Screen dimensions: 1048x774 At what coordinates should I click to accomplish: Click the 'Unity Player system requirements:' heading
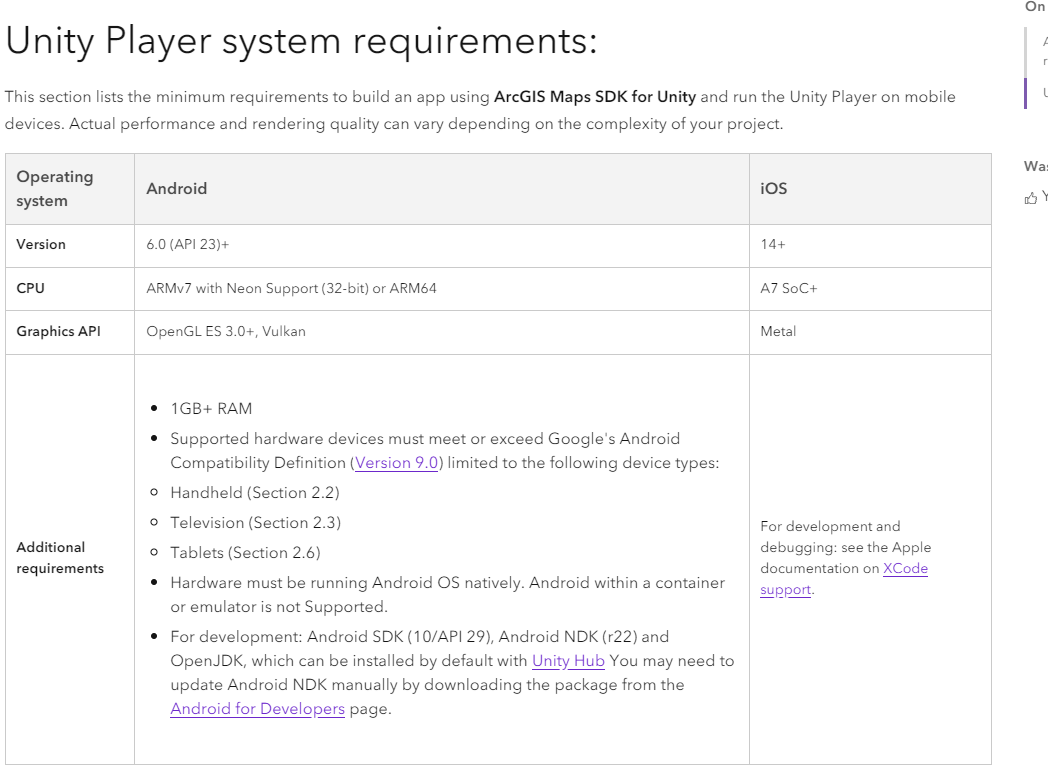coord(301,41)
